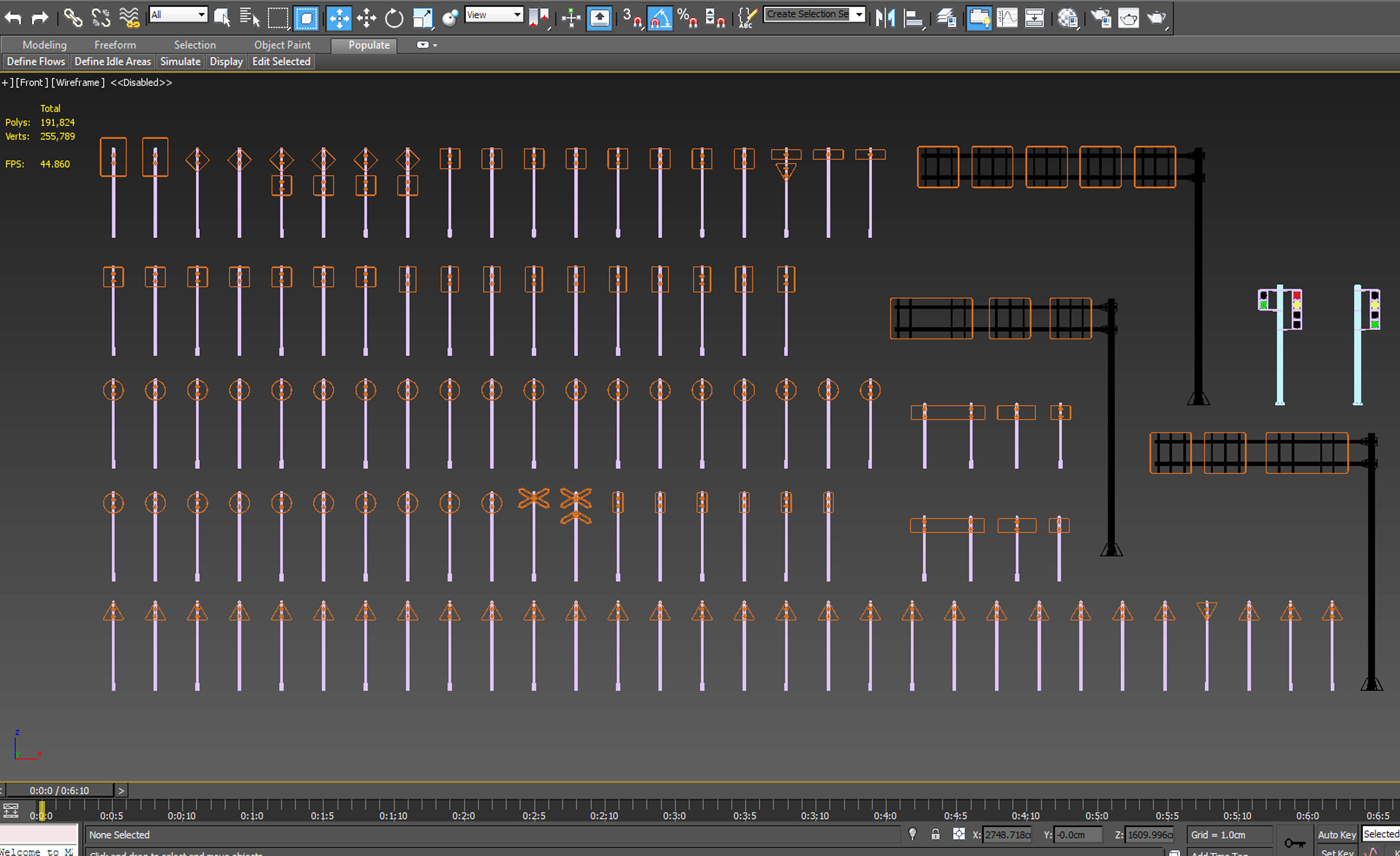Click the Render Setup teapot icon

click(x=1101, y=18)
